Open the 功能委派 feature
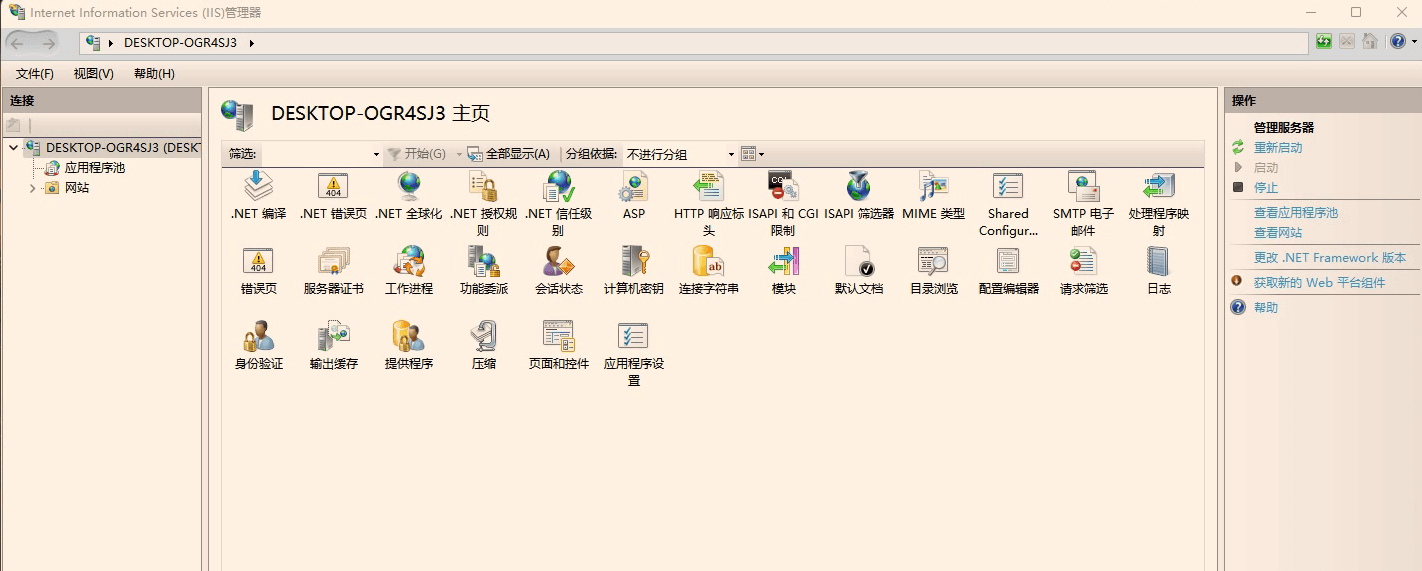 point(483,271)
